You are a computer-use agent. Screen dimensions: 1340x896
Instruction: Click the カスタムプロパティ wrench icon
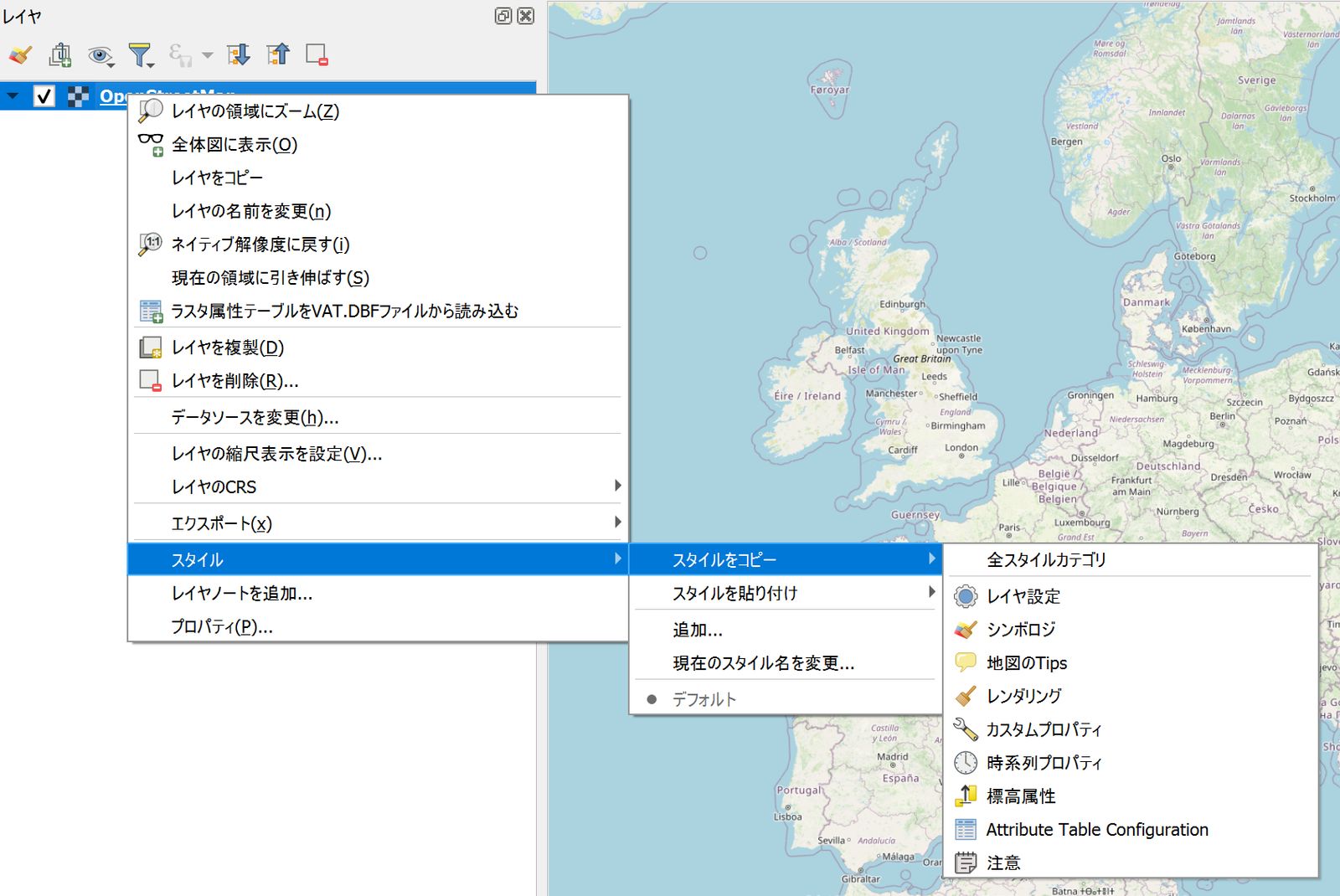(x=966, y=729)
